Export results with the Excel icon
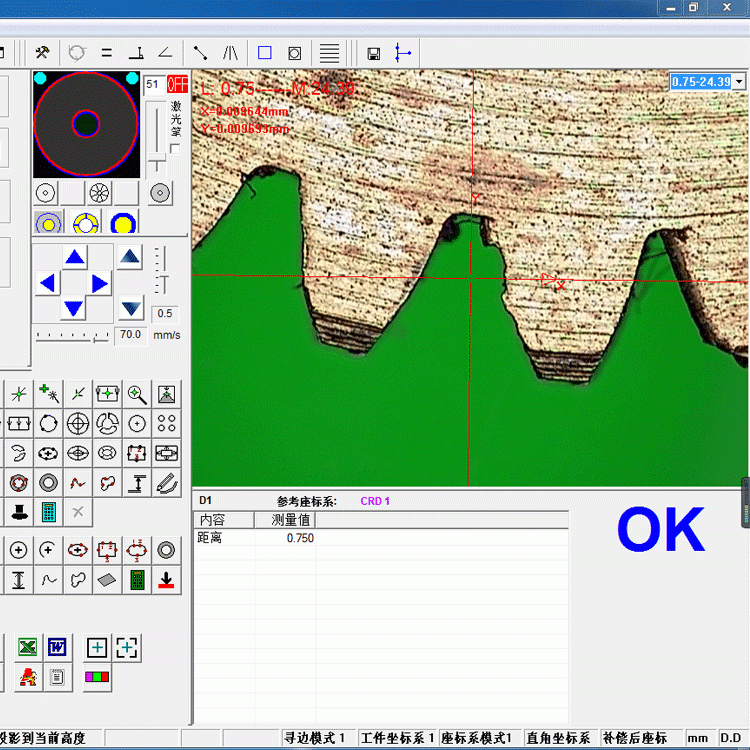 point(27,648)
